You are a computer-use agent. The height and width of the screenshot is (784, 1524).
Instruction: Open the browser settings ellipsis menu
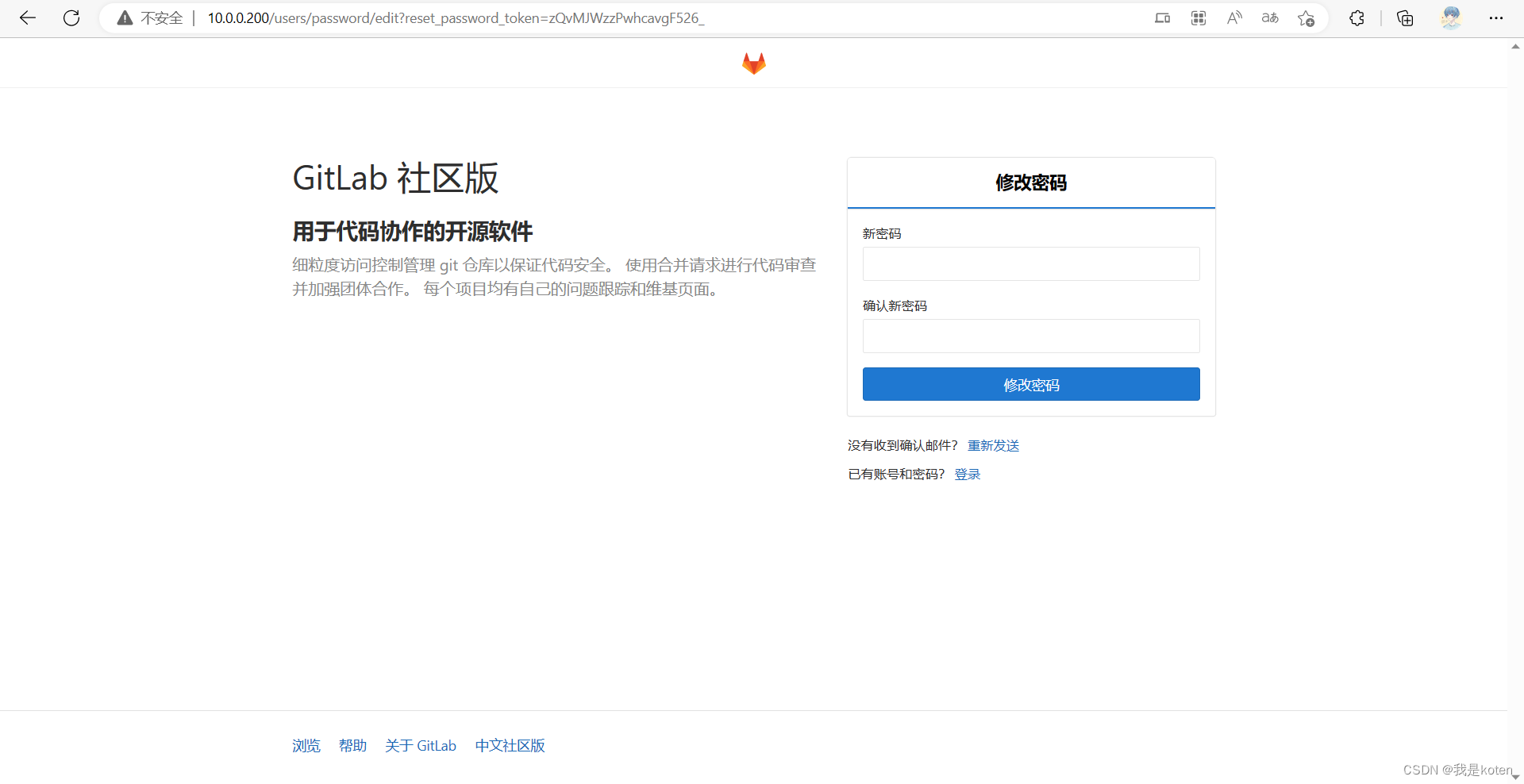point(1496,18)
